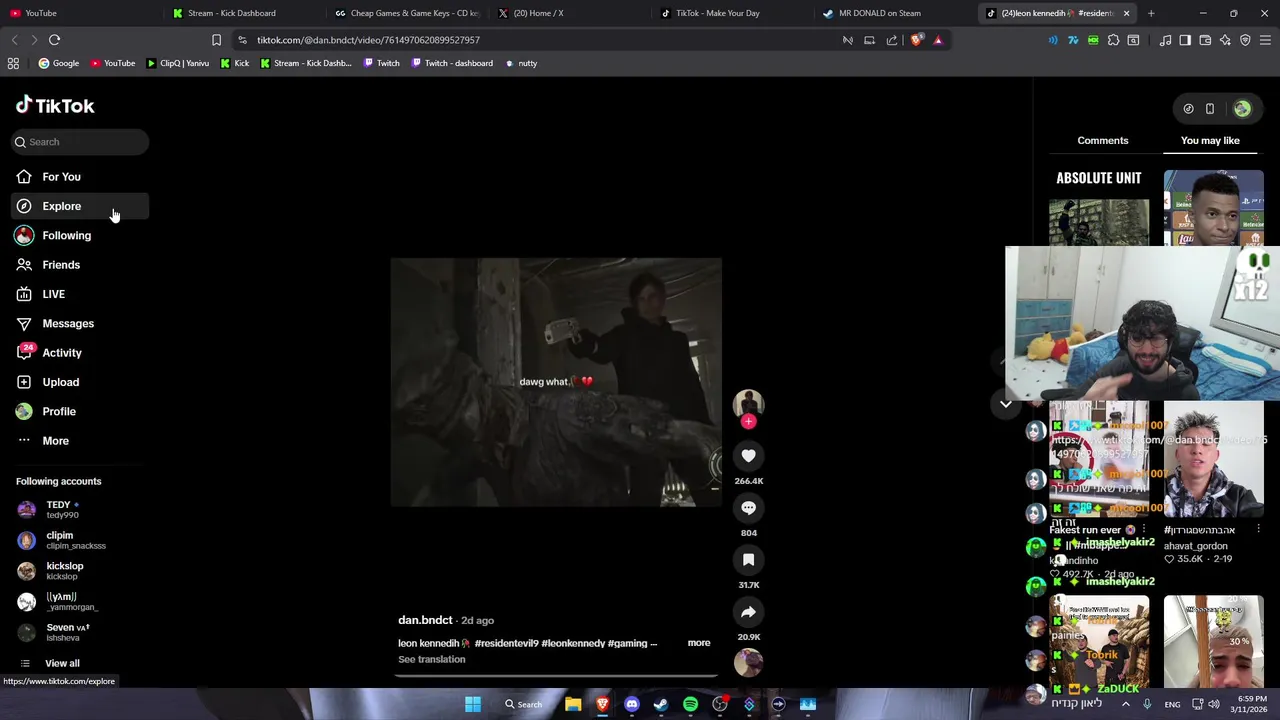Open Brave Wallet icon
The image size is (1280, 720).
click(x=1205, y=40)
